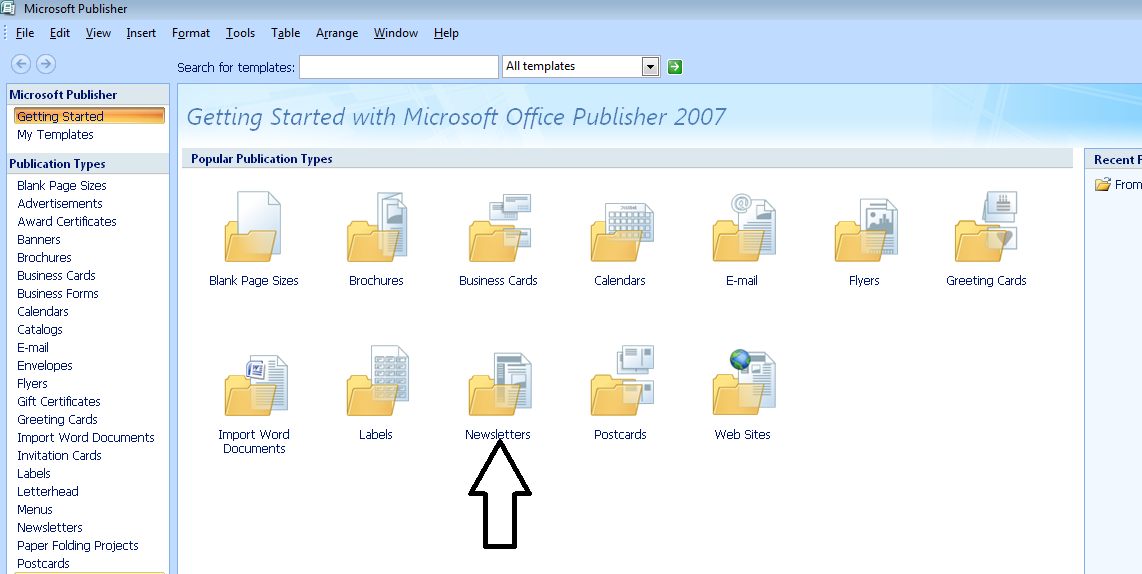Screen dimensions: 1142x574
Task: Open the E-mail folder icon
Action: 744,227
